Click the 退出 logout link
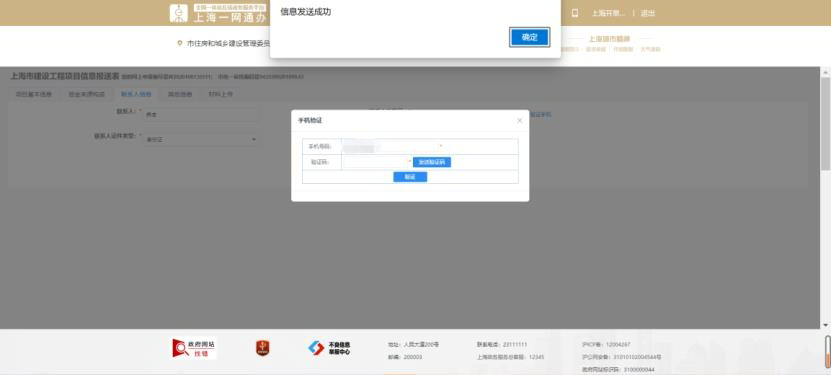 (648, 13)
